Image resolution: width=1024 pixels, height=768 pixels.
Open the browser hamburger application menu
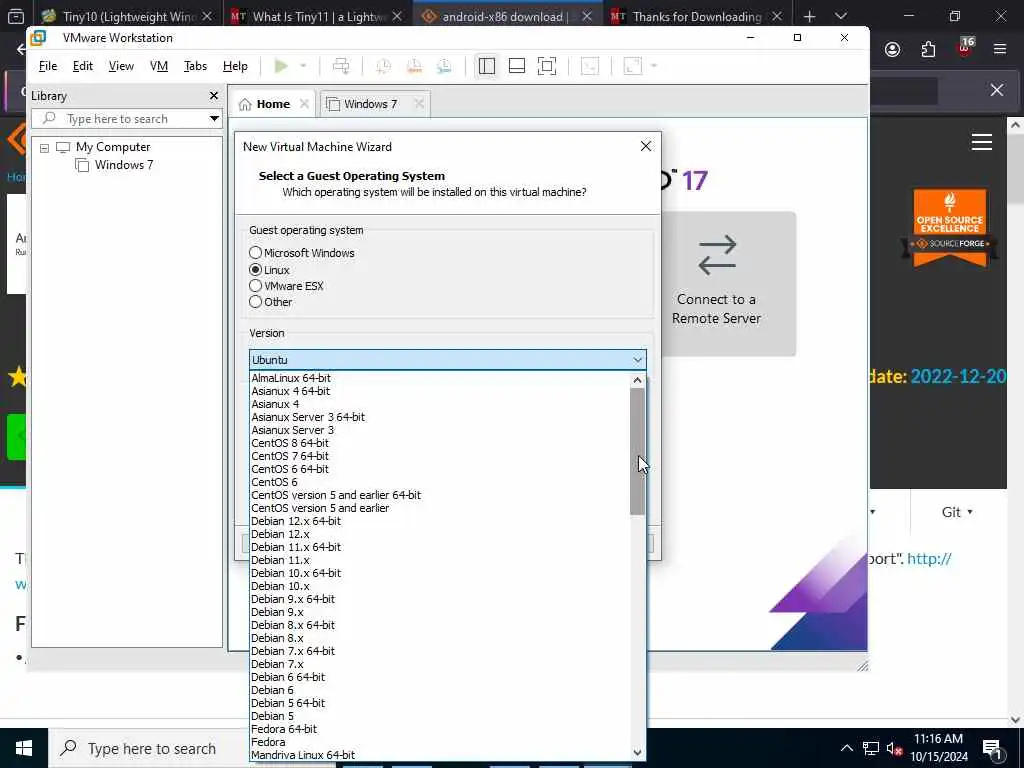point(1000,49)
